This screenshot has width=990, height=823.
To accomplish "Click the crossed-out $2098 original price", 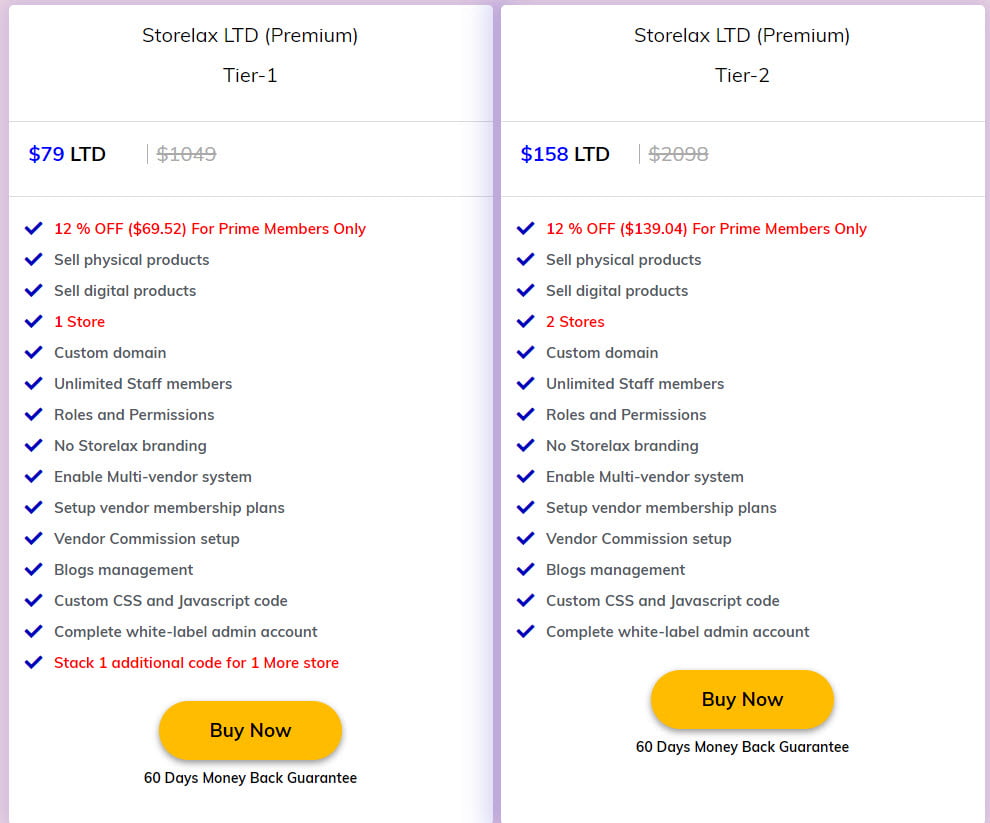I will (x=679, y=154).
